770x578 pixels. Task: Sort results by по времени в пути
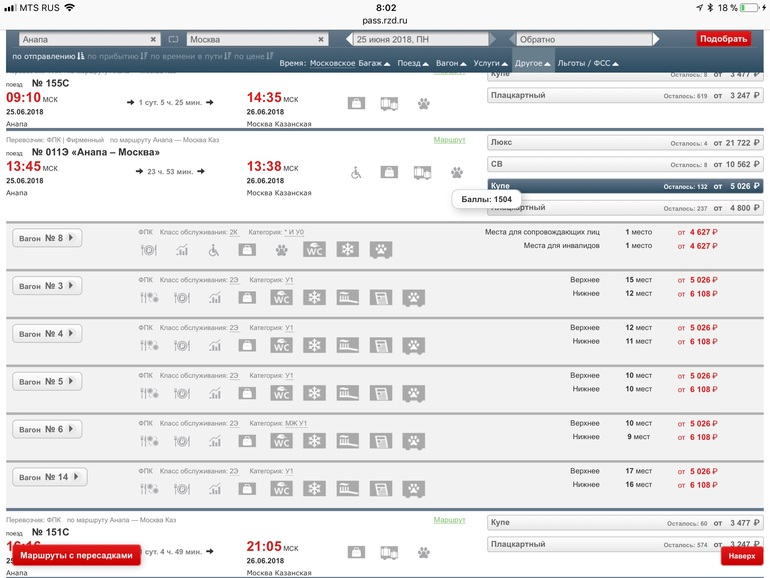click(x=188, y=57)
